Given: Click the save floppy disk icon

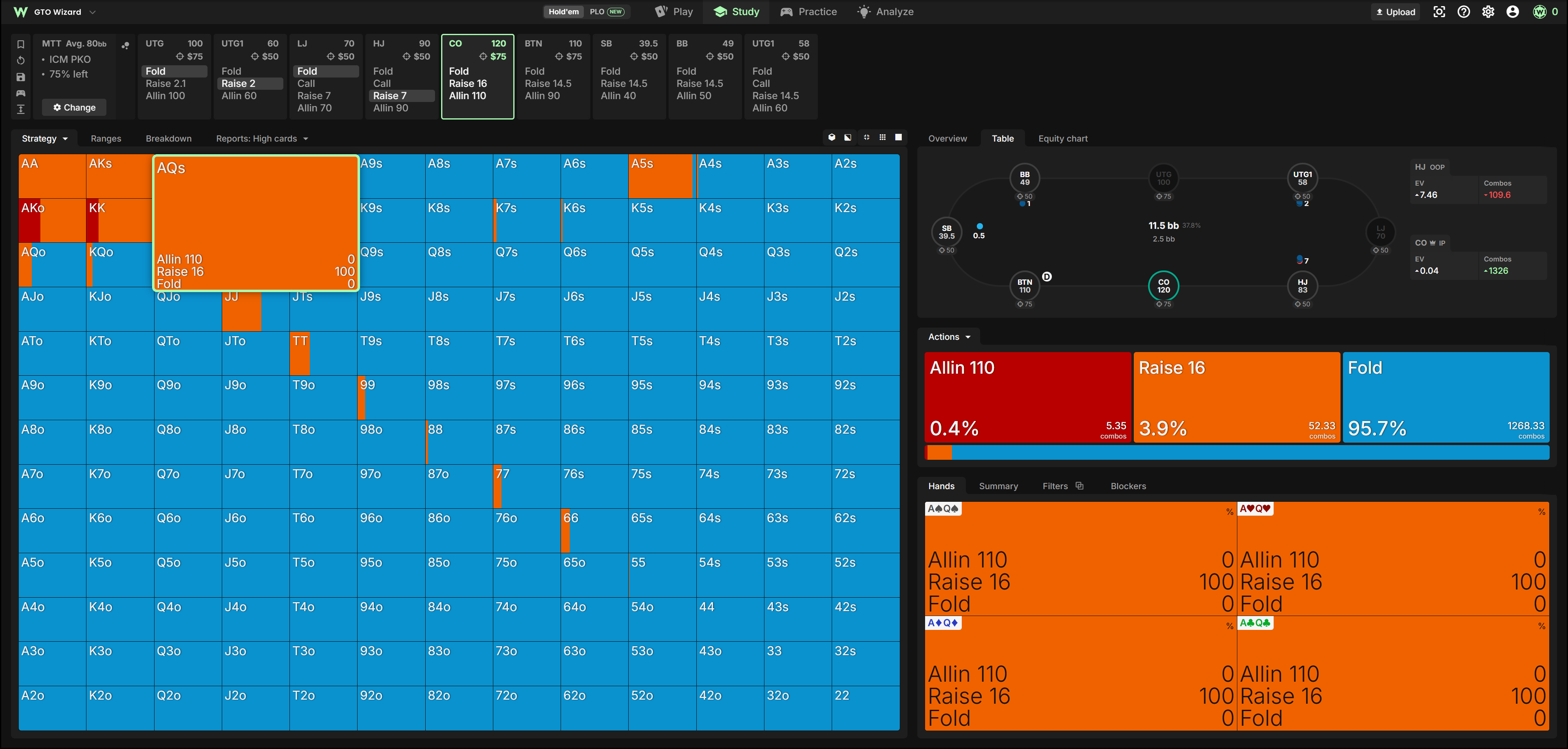Looking at the screenshot, I should point(21,77).
